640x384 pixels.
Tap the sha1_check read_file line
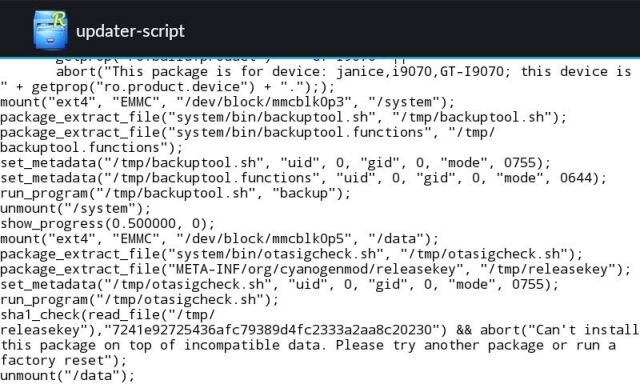pos(107,315)
